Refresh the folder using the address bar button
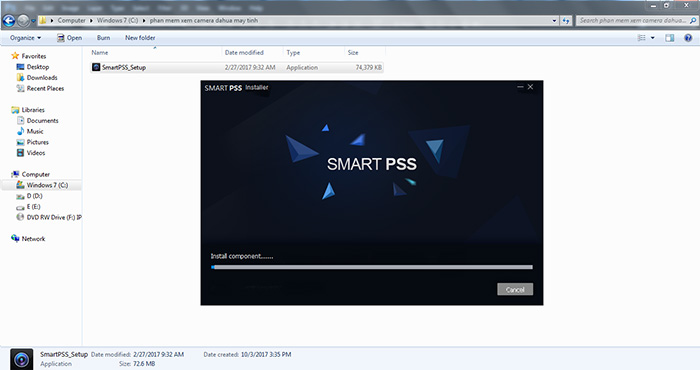 (566, 21)
